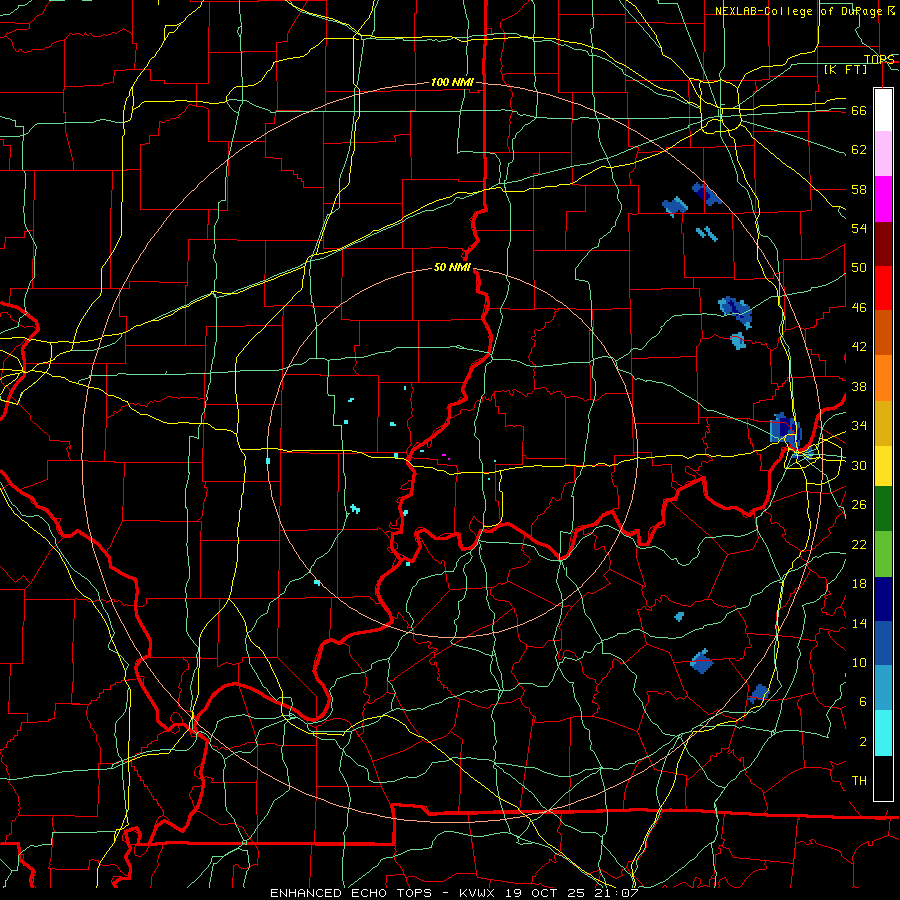This screenshot has width=900, height=900.
Task: Click the '100 NMI' range ring label
Action: click(452, 82)
